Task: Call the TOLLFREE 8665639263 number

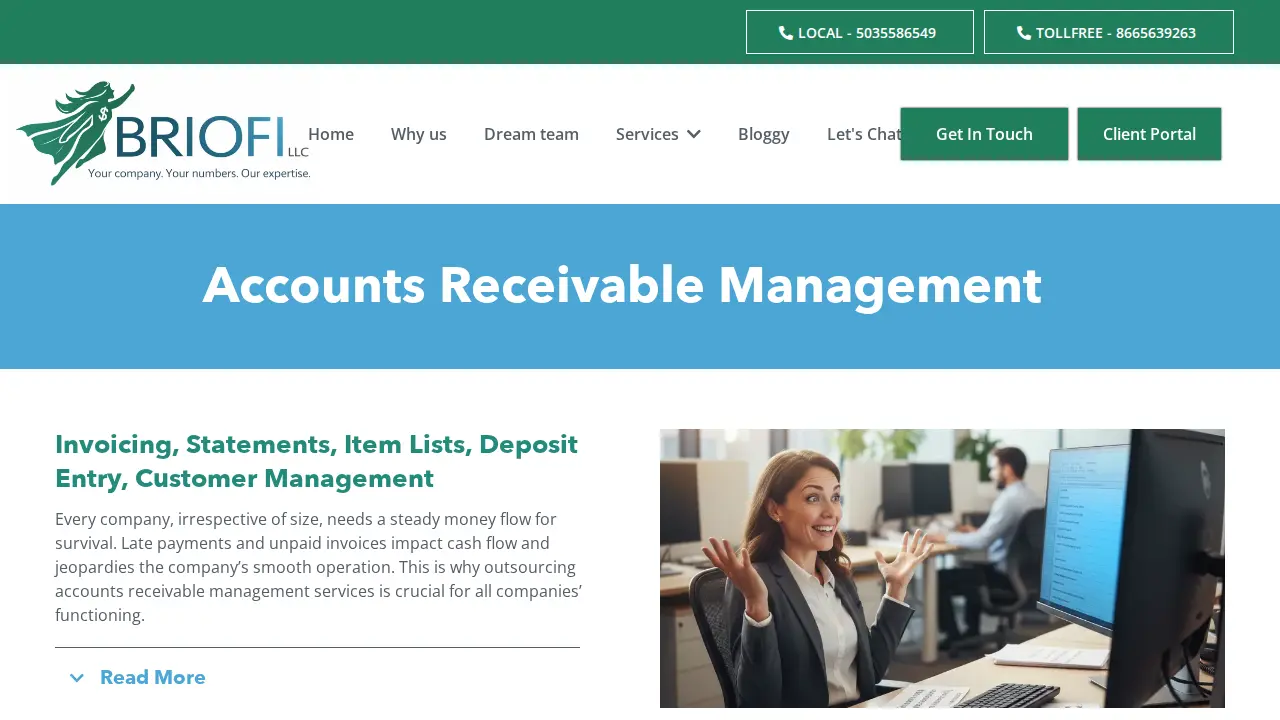Action: tap(1109, 32)
